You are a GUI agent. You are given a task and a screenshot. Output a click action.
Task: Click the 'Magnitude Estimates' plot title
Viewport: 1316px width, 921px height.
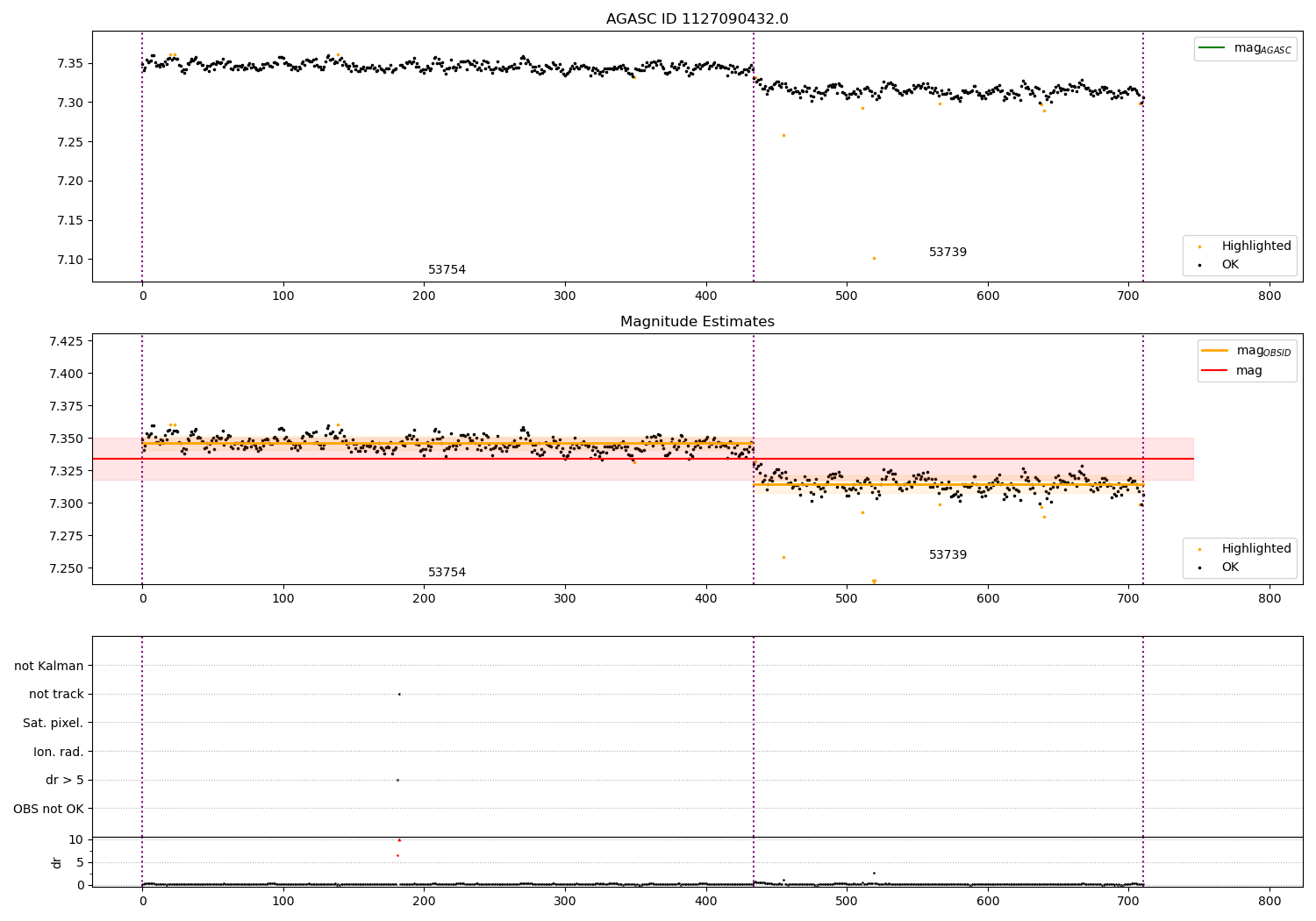(697, 322)
